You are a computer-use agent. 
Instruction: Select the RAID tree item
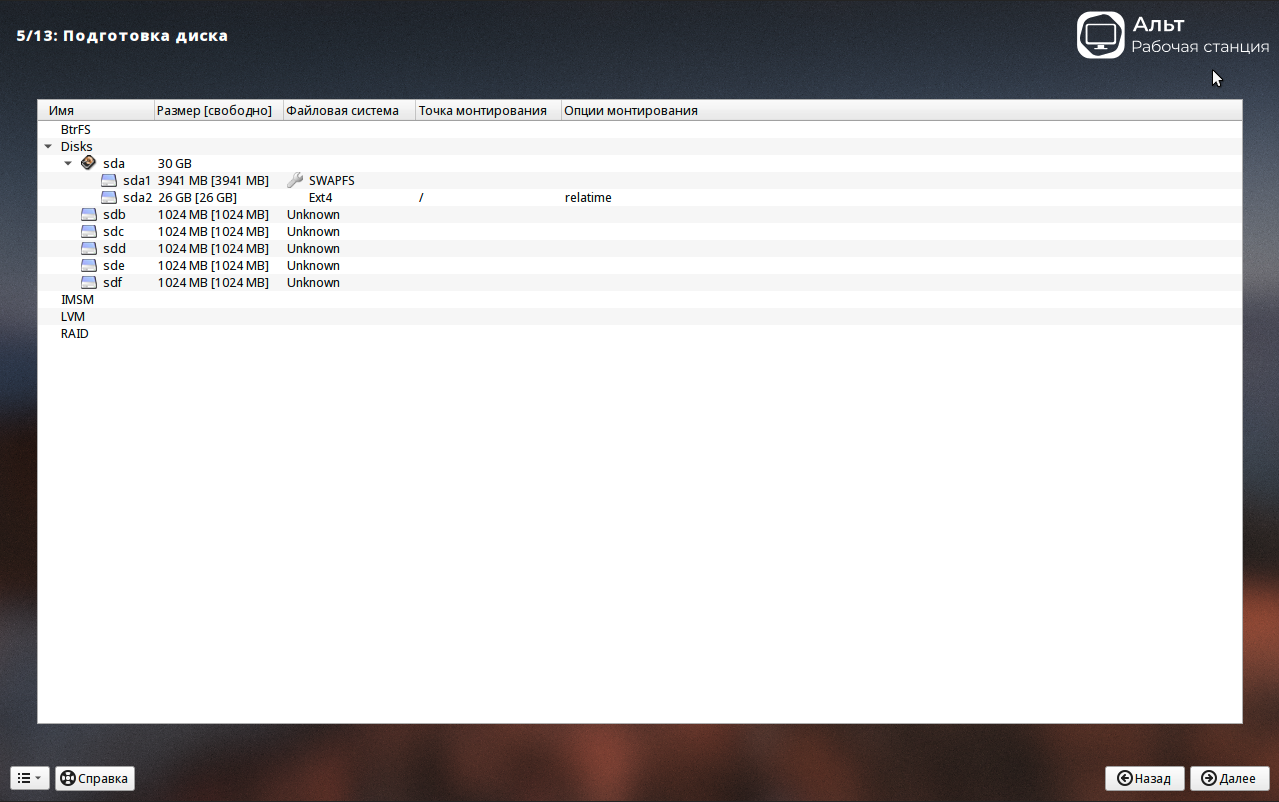tap(75, 334)
